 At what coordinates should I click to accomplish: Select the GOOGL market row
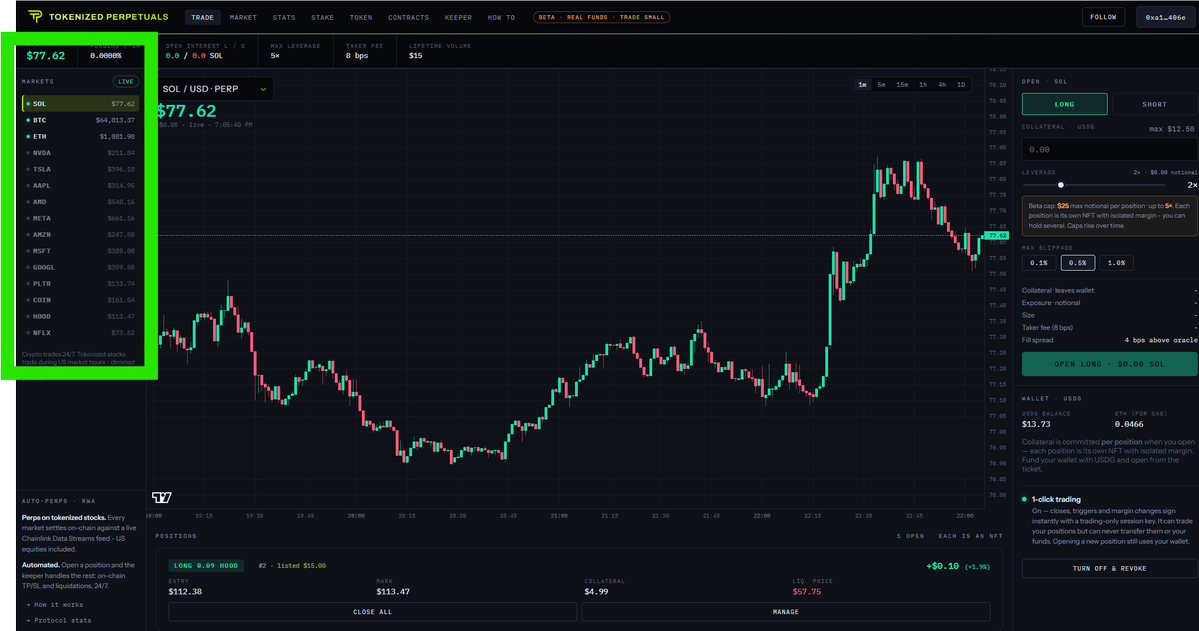(x=80, y=267)
